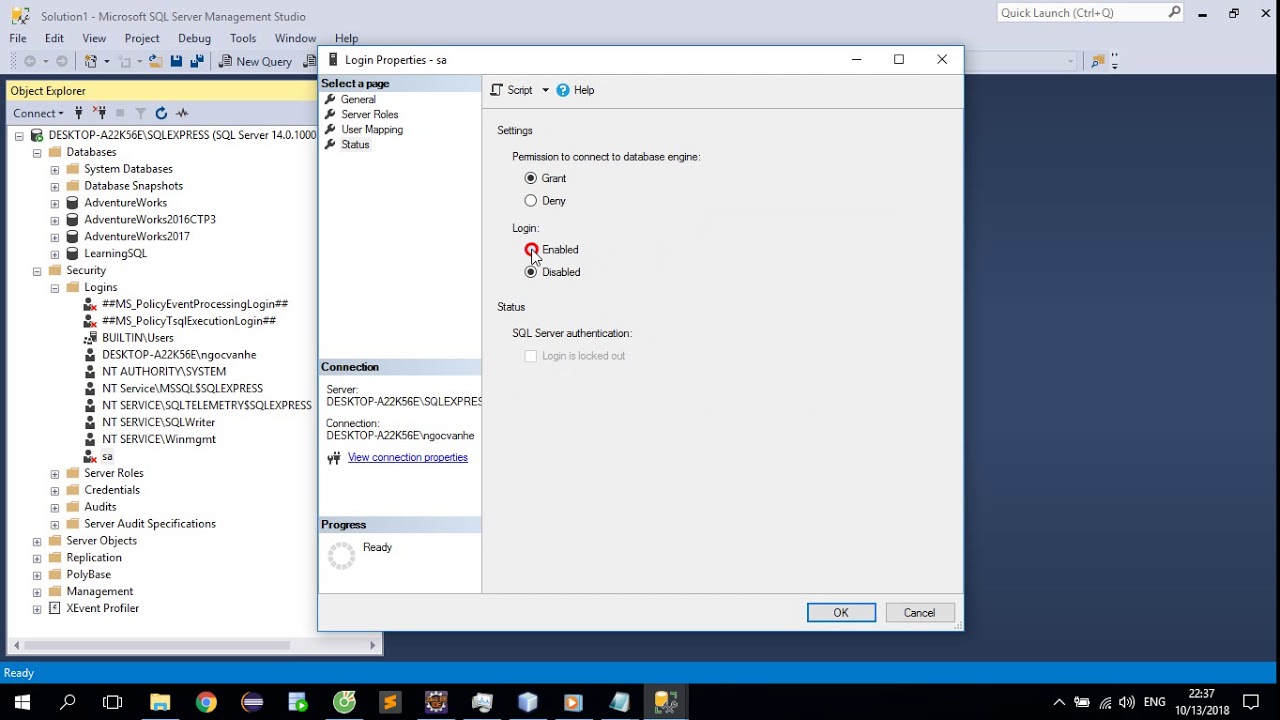Expand the Management tree node
Viewport: 1280px width, 720px height.
pos(37,592)
